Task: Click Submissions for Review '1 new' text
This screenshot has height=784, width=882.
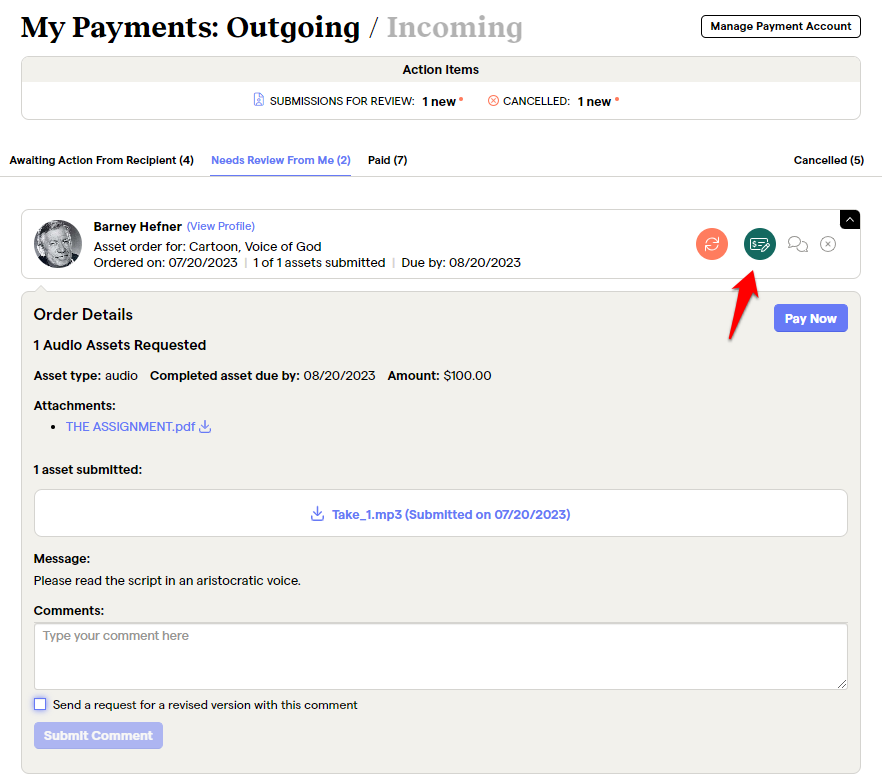Action: coord(439,101)
